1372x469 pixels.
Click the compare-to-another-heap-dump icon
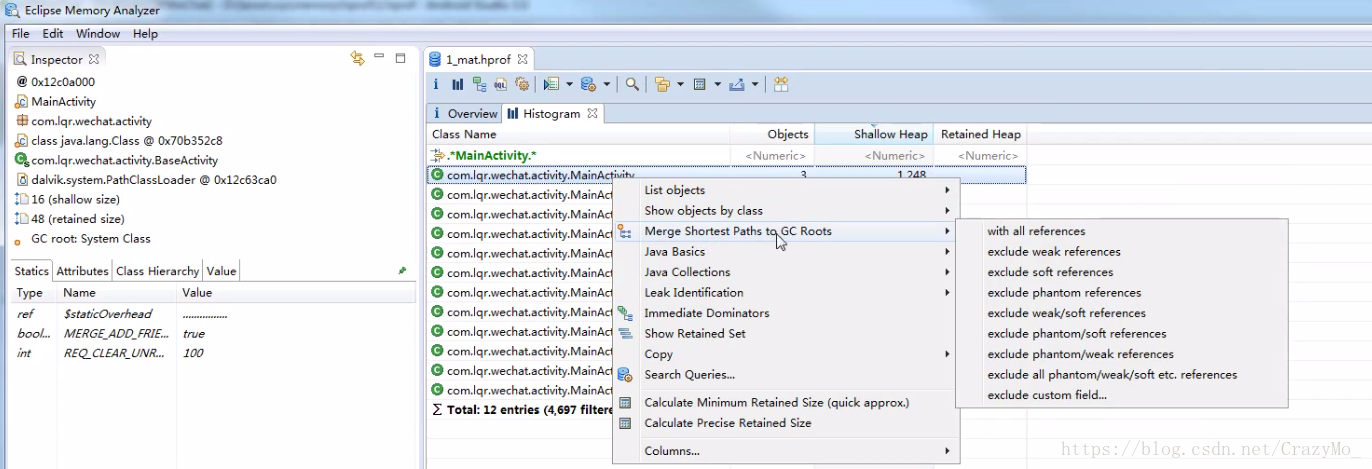coord(781,85)
